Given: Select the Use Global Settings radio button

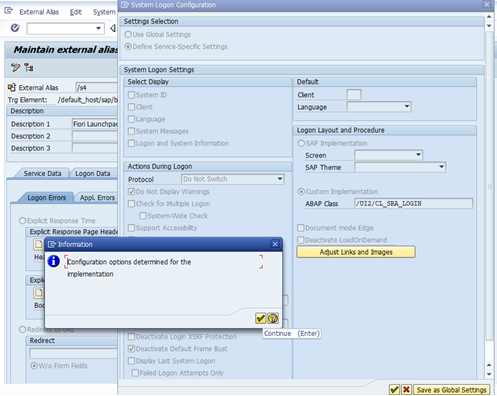Looking at the screenshot, I should click(128, 34).
